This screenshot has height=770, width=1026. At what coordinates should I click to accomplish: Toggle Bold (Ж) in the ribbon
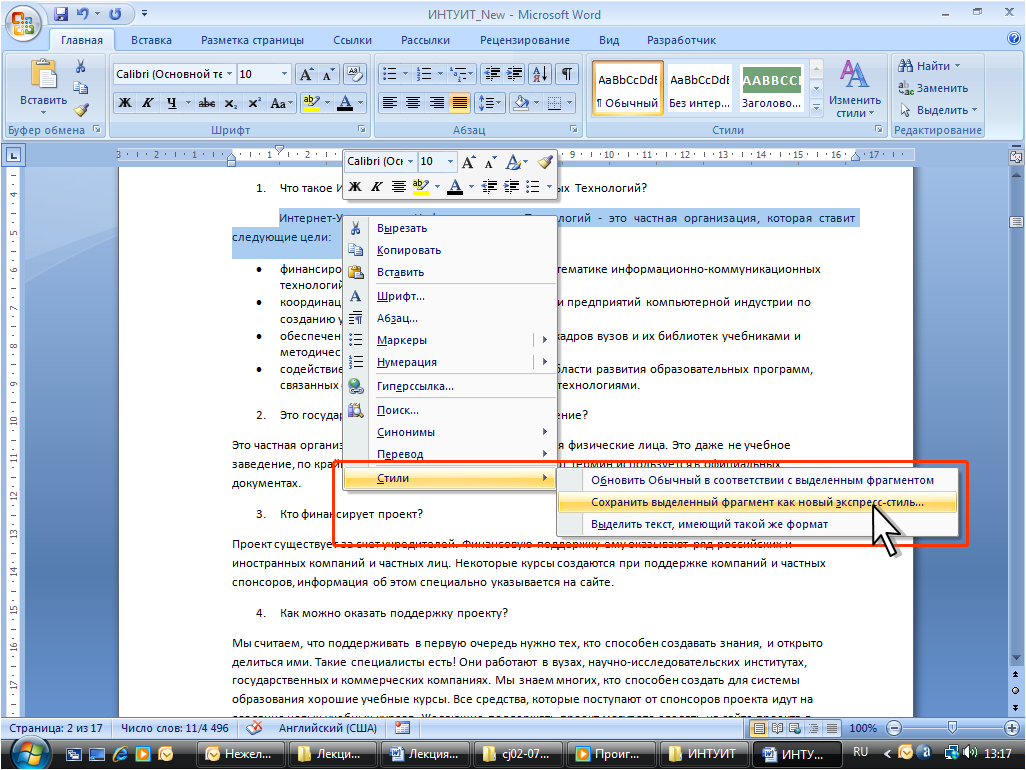click(125, 103)
